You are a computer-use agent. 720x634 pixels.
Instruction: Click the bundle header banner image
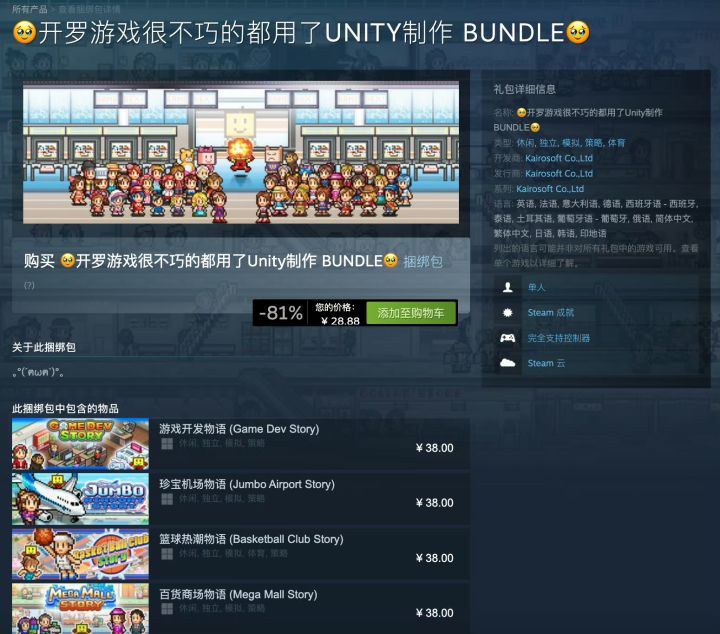pos(241,152)
